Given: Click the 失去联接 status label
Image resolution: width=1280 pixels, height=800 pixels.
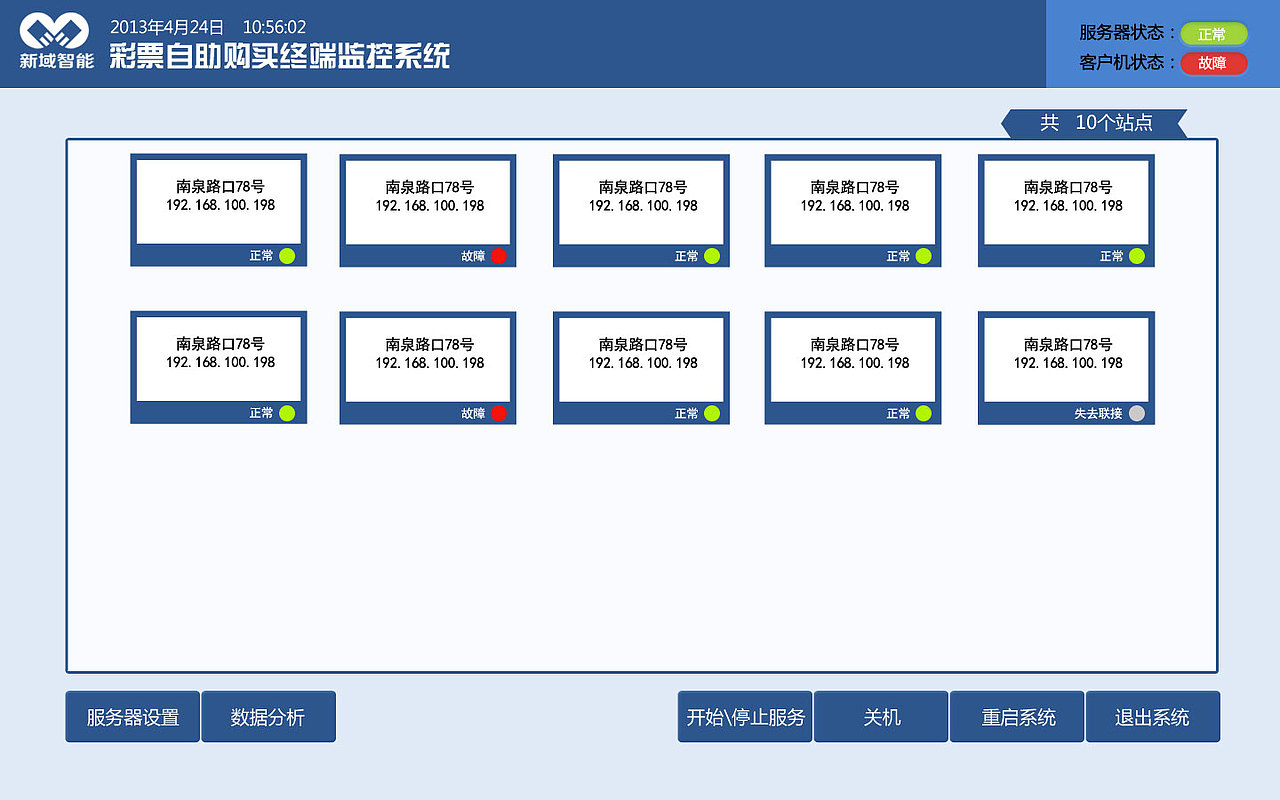Looking at the screenshot, I should [1098, 414].
